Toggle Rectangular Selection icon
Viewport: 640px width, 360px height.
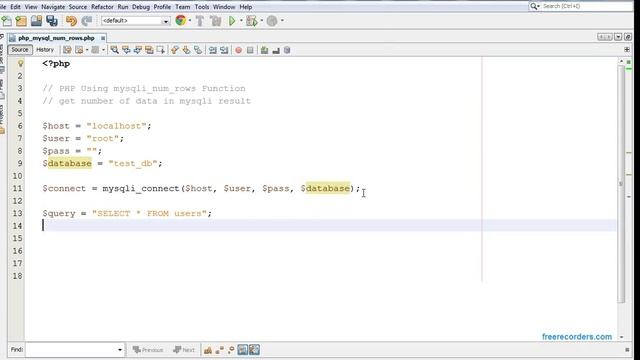[x=160, y=50]
